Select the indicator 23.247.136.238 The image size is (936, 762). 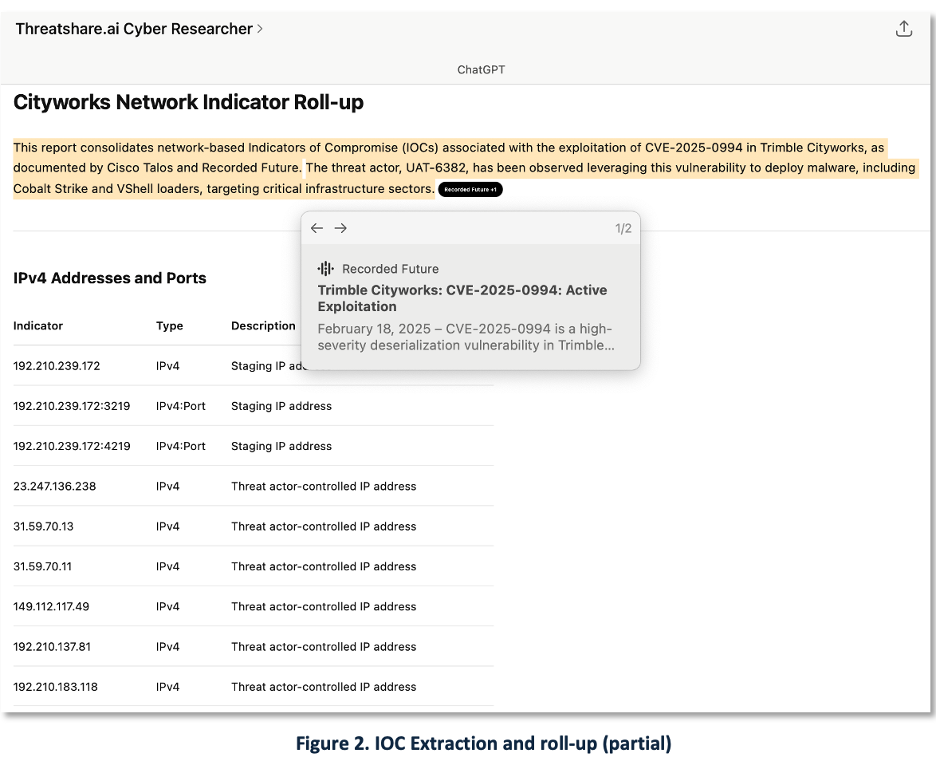click(x=54, y=486)
